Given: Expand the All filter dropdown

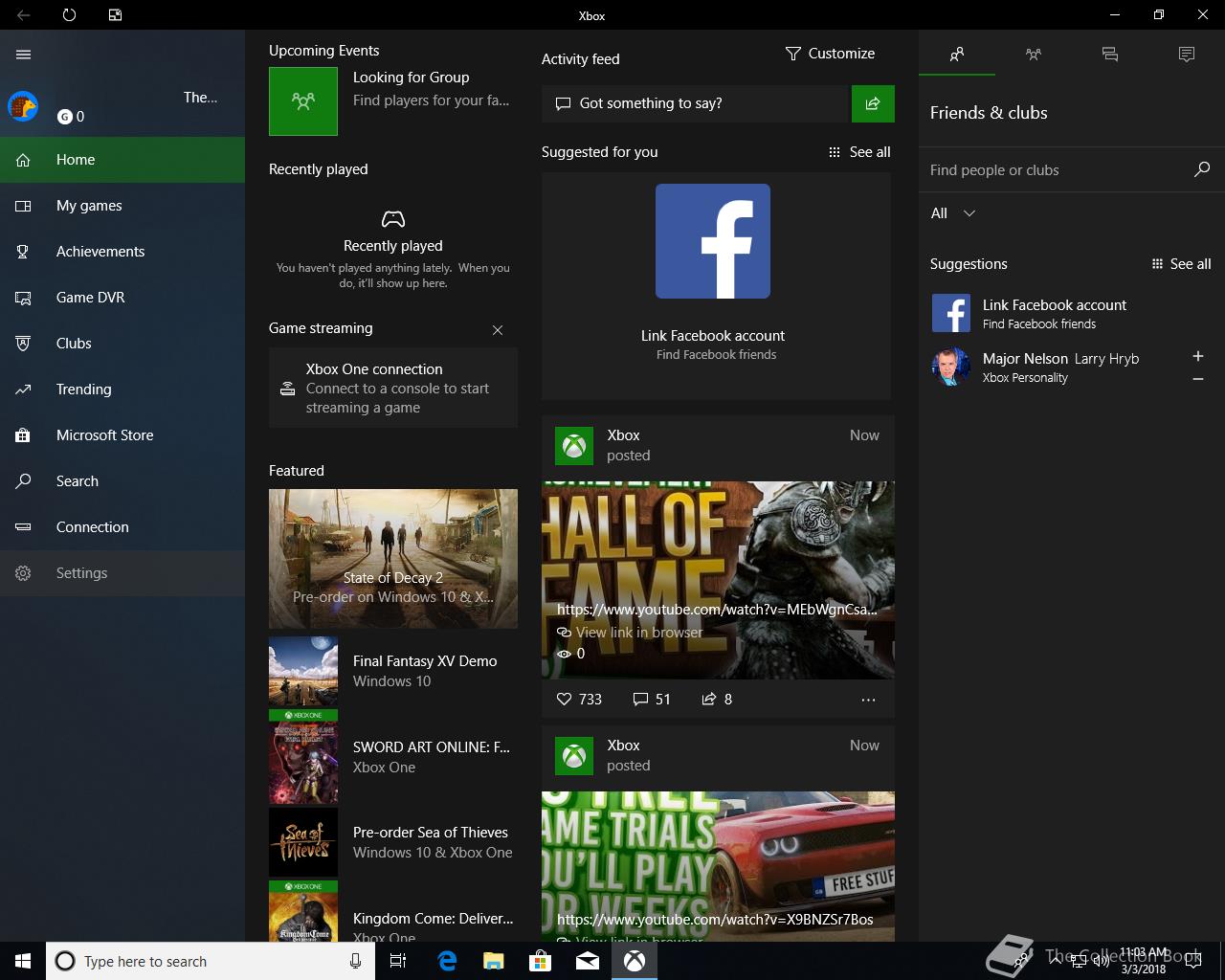Looking at the screenshot, I should tap(953, 213).
